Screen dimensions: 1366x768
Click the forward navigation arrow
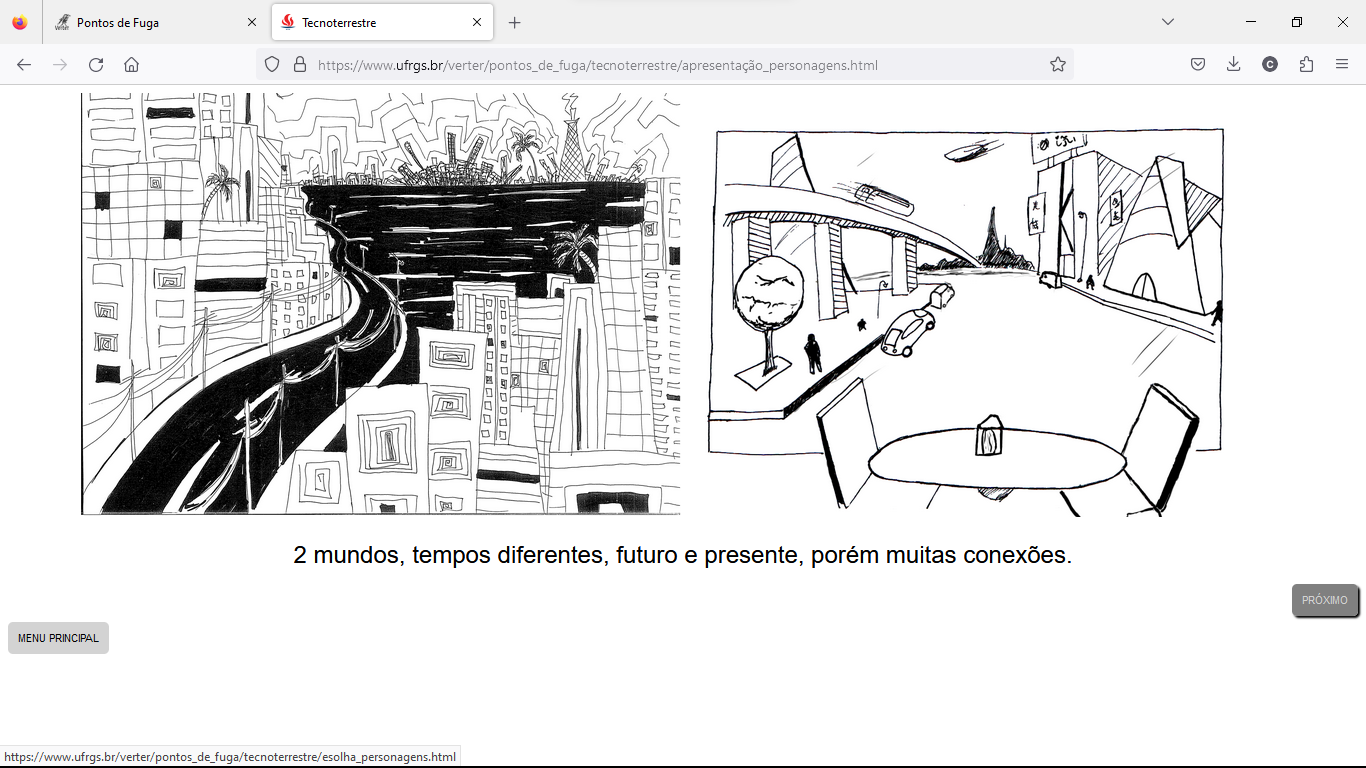click(60, 65)
